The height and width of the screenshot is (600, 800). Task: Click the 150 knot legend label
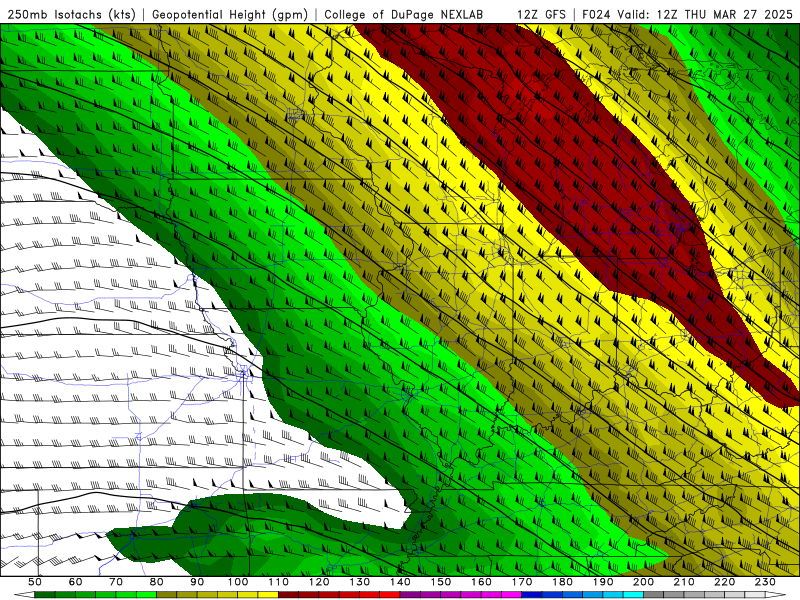pos(441,582)
